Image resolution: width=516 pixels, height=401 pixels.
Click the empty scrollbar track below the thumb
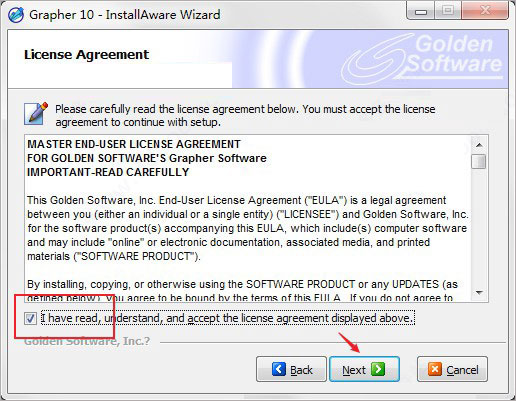(480, 227)
